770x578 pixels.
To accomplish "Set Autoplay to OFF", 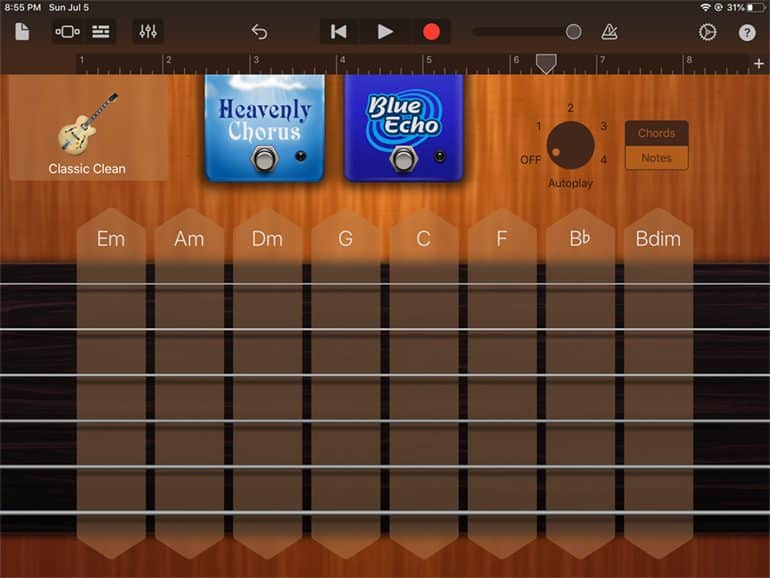I will click(530, 160).
